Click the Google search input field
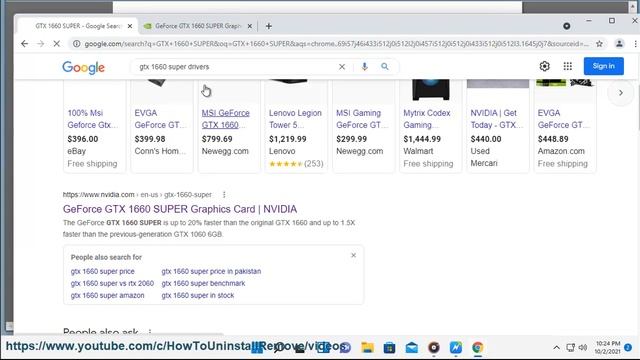The width and height of the screenshot is (640, 360). click(237, 67)
